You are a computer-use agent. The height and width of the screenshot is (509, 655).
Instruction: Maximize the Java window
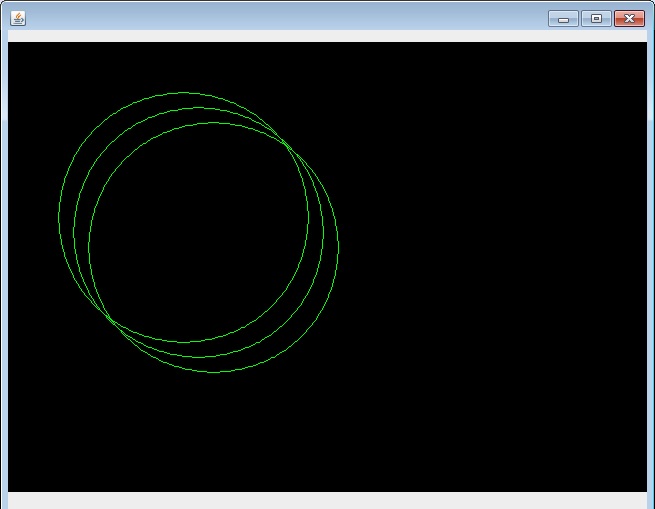[596, 18]
